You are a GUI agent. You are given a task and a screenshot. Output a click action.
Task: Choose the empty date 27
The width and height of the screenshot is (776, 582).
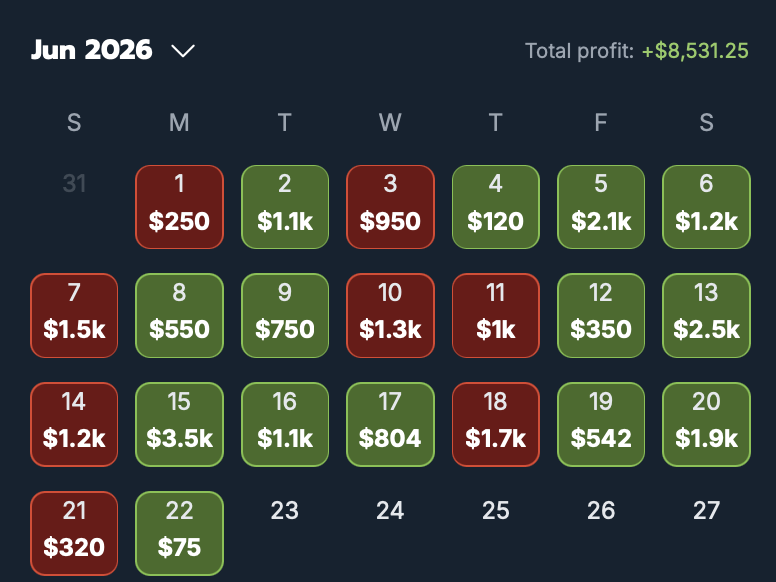[706, 510]
